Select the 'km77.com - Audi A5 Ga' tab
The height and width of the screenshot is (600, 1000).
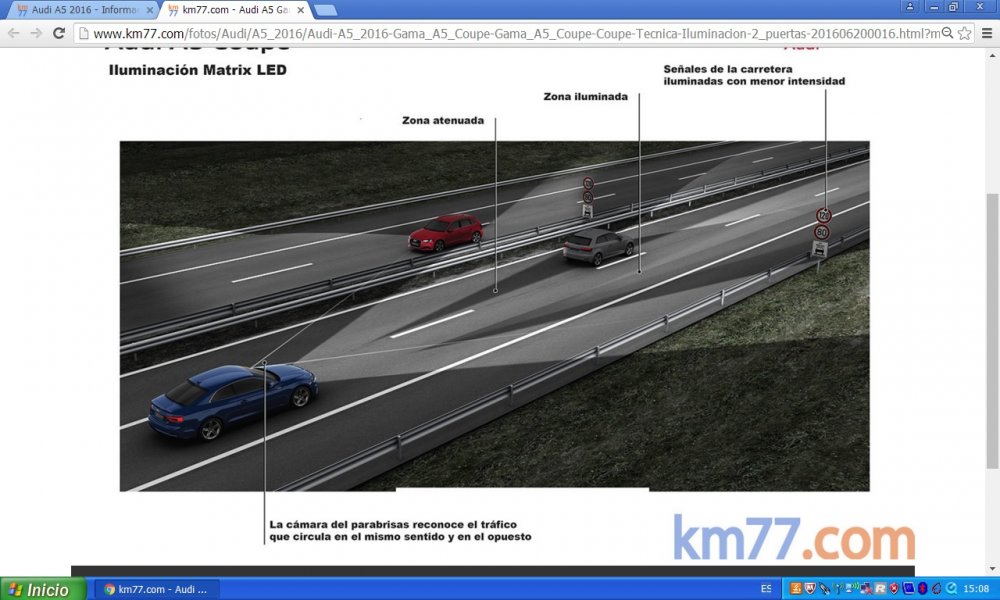tap(235, 10)
